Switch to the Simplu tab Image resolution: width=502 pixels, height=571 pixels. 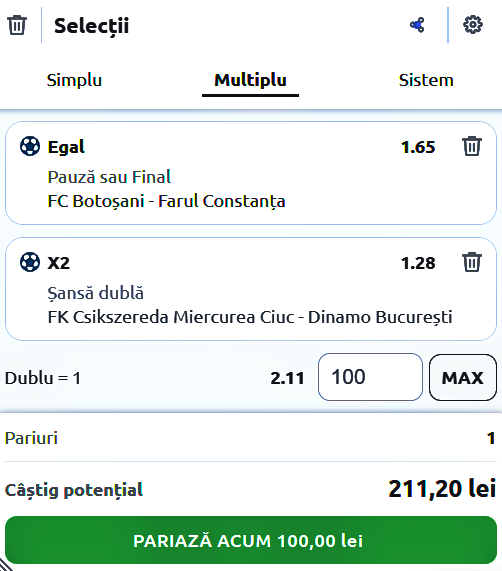[x=74, y=80]
